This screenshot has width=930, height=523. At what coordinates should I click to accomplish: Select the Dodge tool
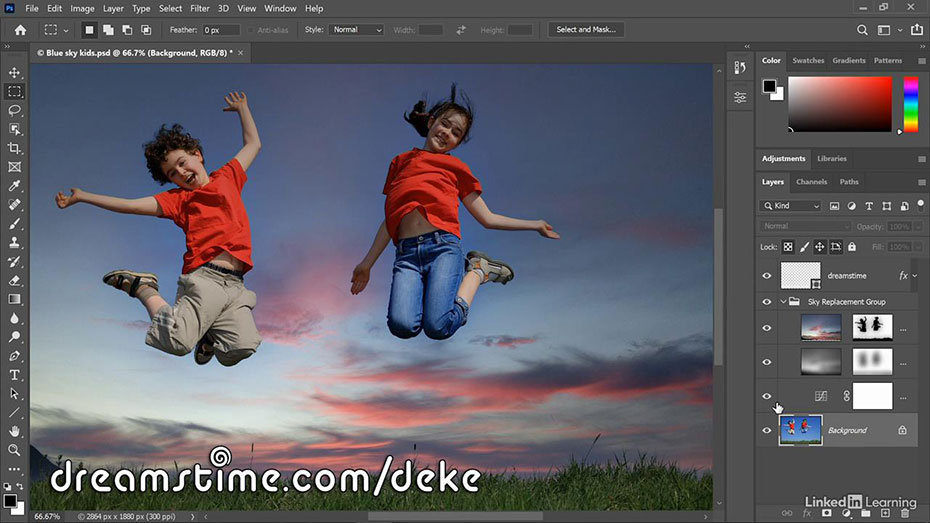pos(14,337)
